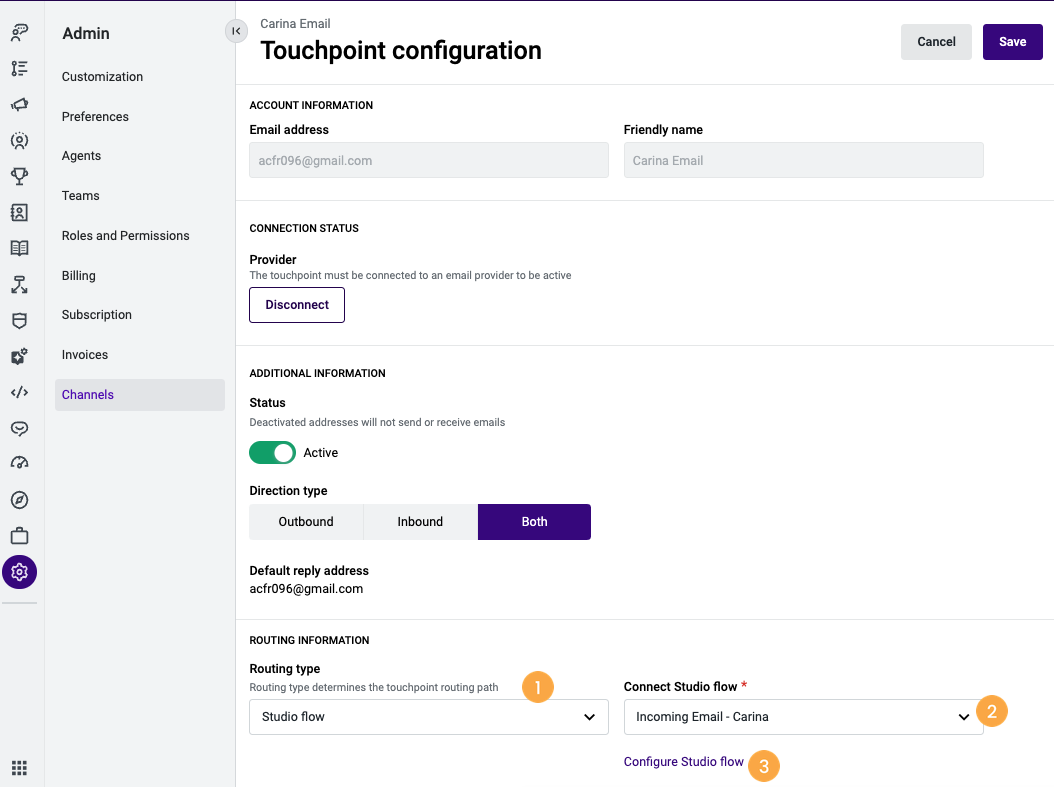Open the agent presence person-circle icon
The height and width of the screenshot is (787, 1054).
(x=19, y=140)
